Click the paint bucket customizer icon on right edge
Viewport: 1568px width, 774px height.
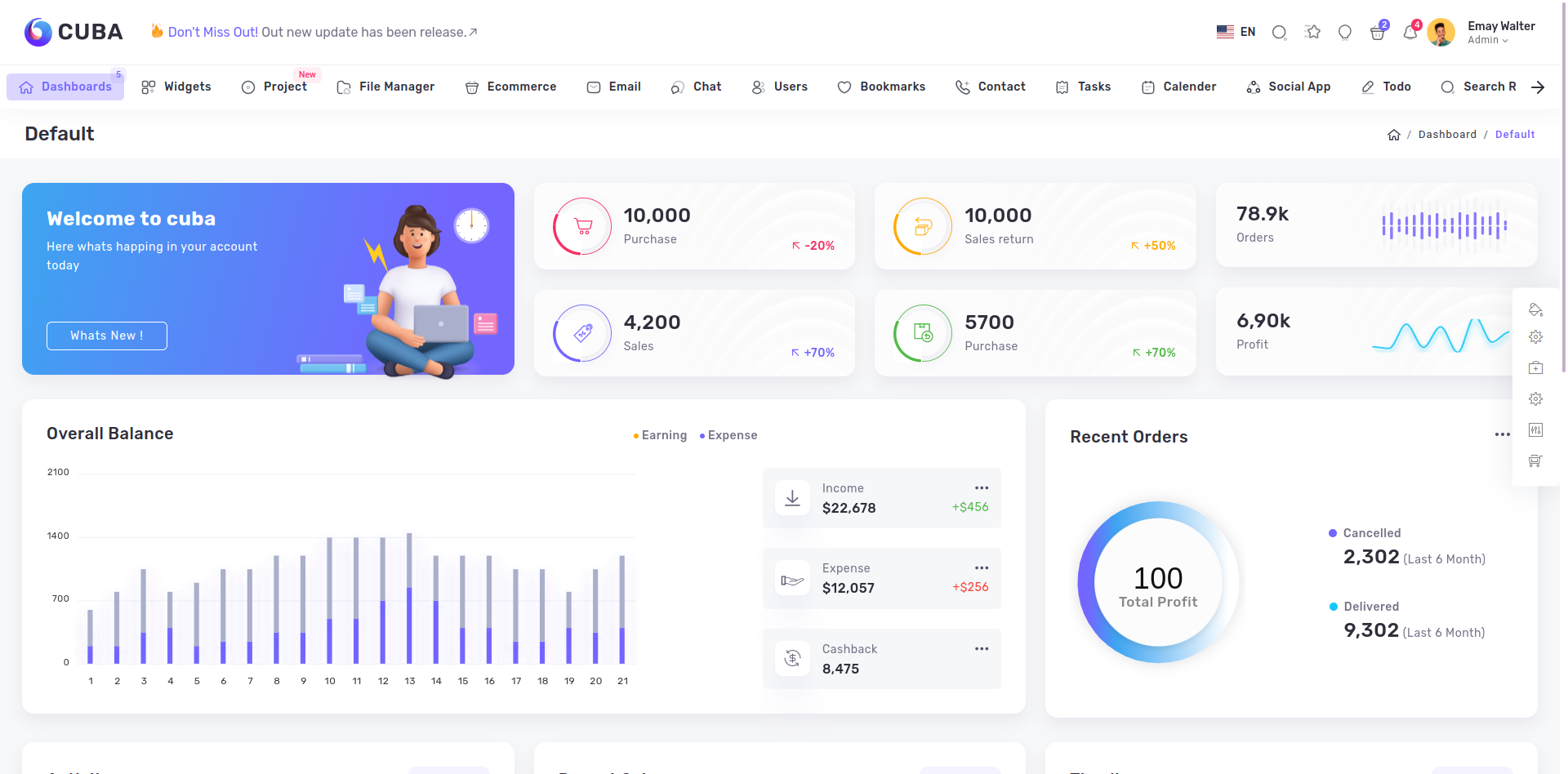coord(1536,310)
